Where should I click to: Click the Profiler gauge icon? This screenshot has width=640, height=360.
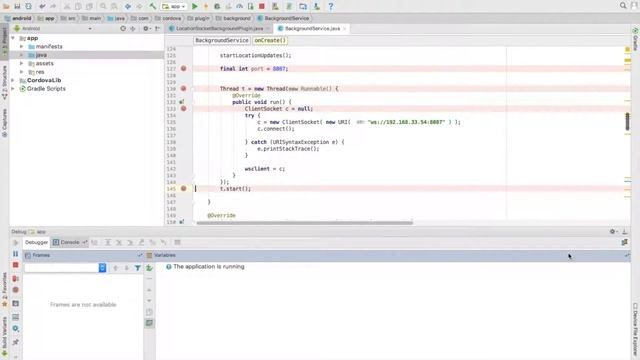pyautogui.click(x=240, y=6)
